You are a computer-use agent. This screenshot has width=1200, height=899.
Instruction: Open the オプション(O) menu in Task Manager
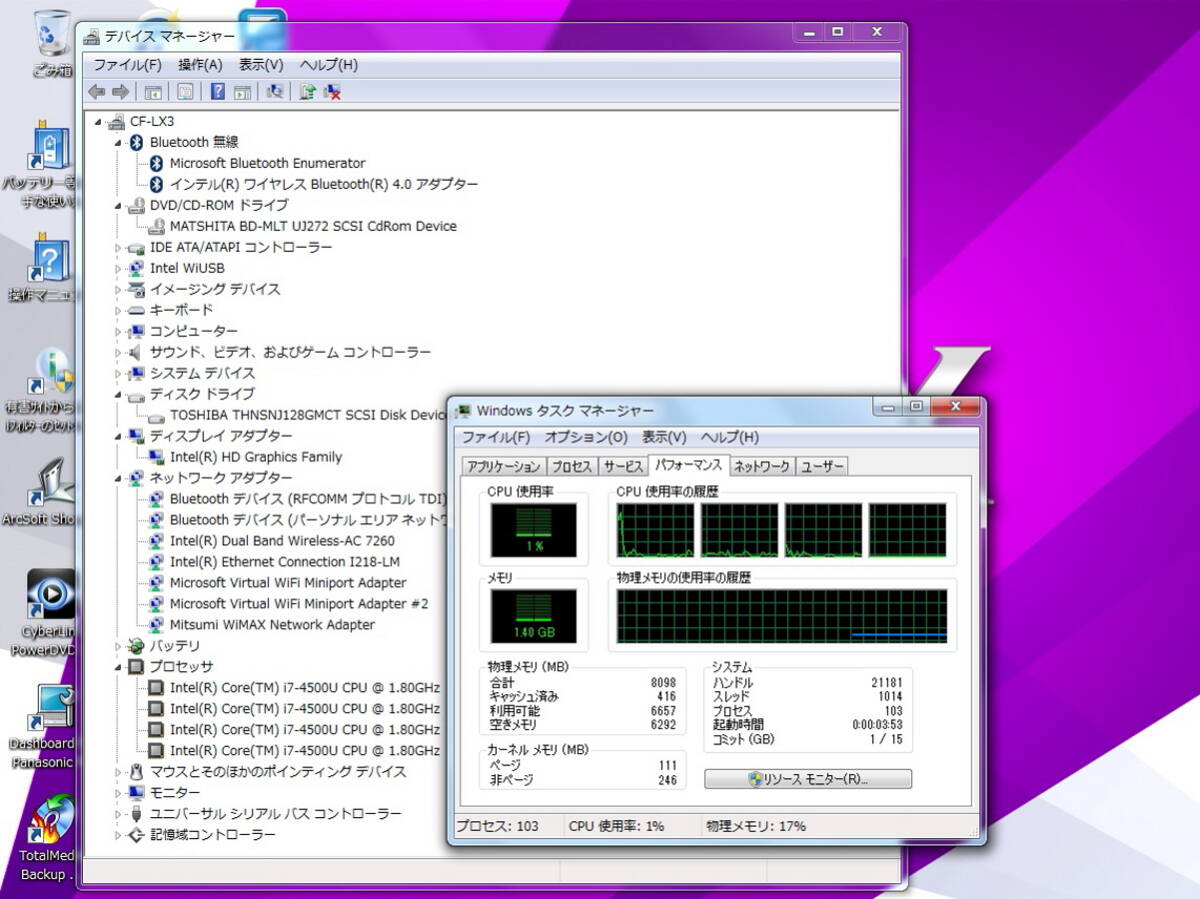coord(586,437)
